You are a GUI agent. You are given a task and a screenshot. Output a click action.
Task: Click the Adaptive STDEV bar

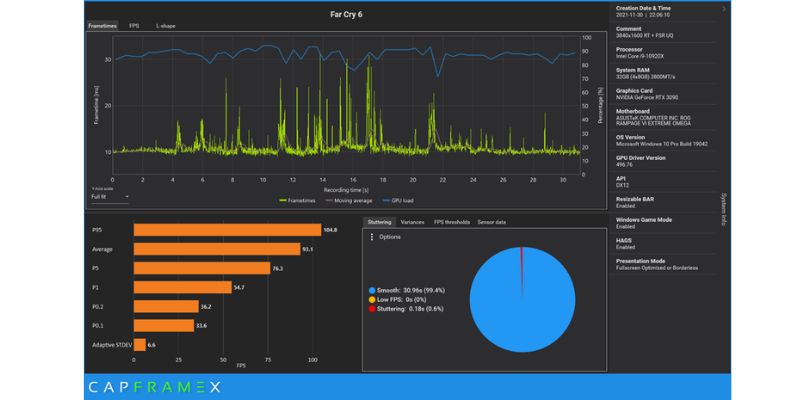pos(140,345)
